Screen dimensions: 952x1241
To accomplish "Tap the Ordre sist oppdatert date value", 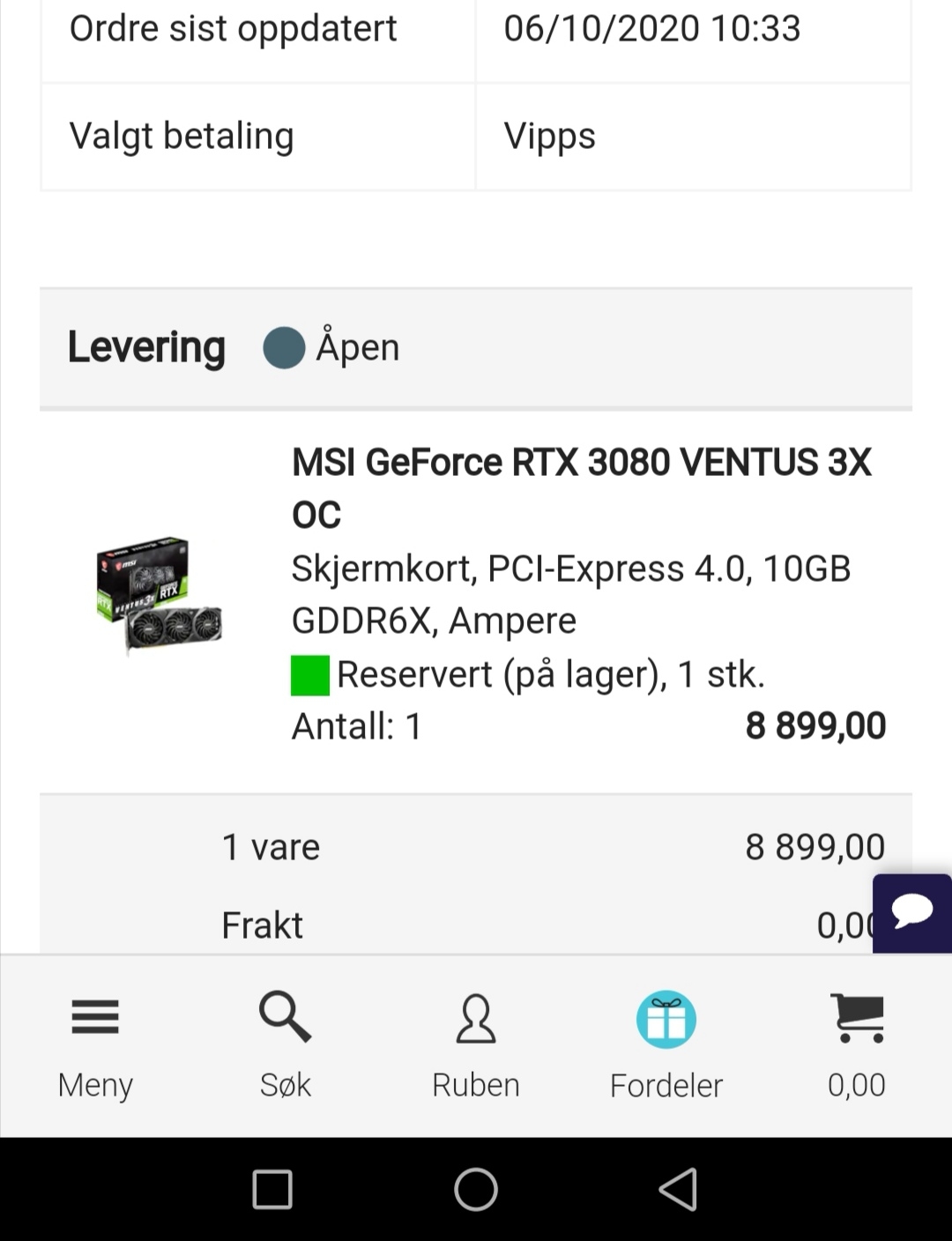I will (652, 28).
